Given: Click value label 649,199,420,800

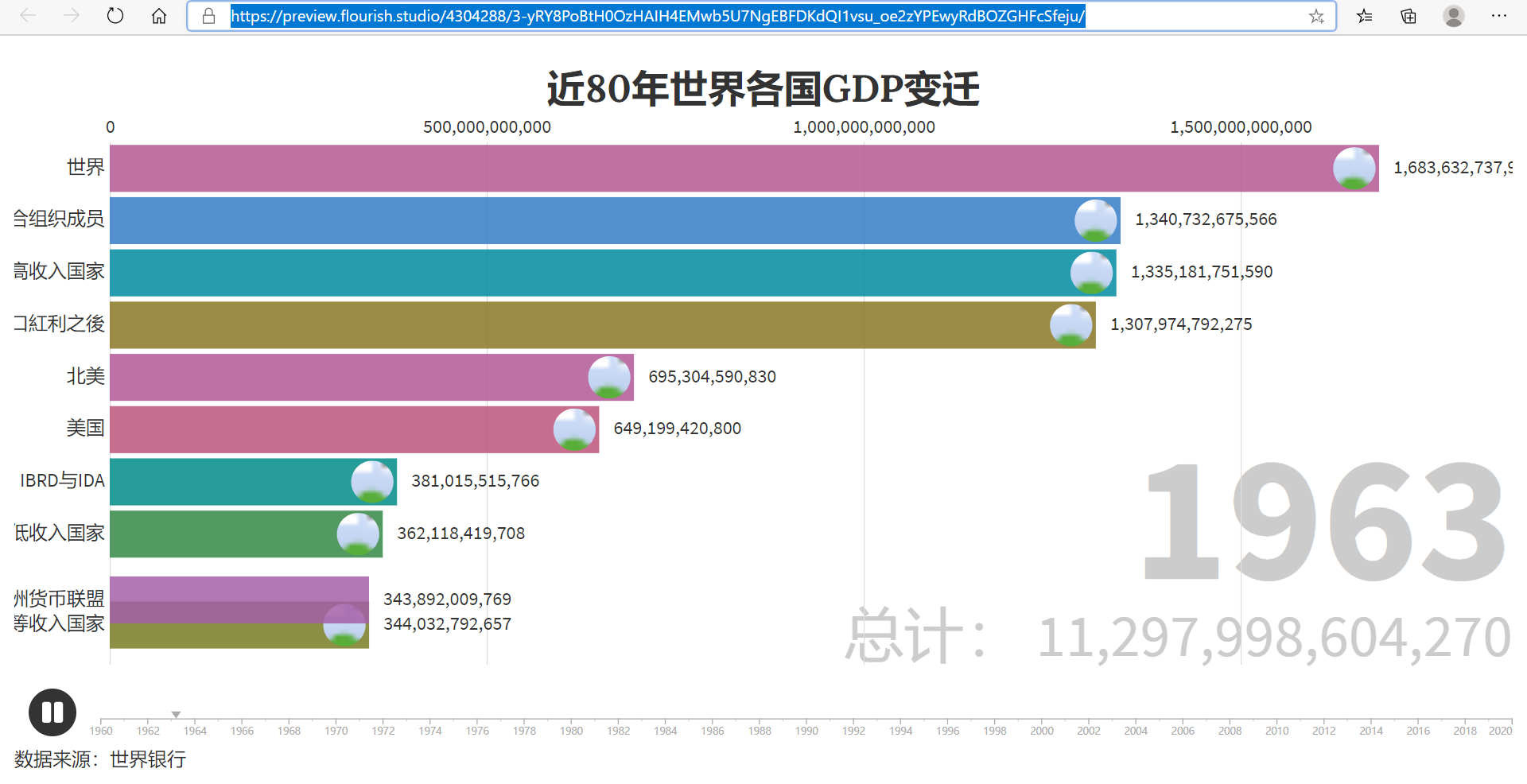Looking at the screenshot, I should click(x=677, y=429).
